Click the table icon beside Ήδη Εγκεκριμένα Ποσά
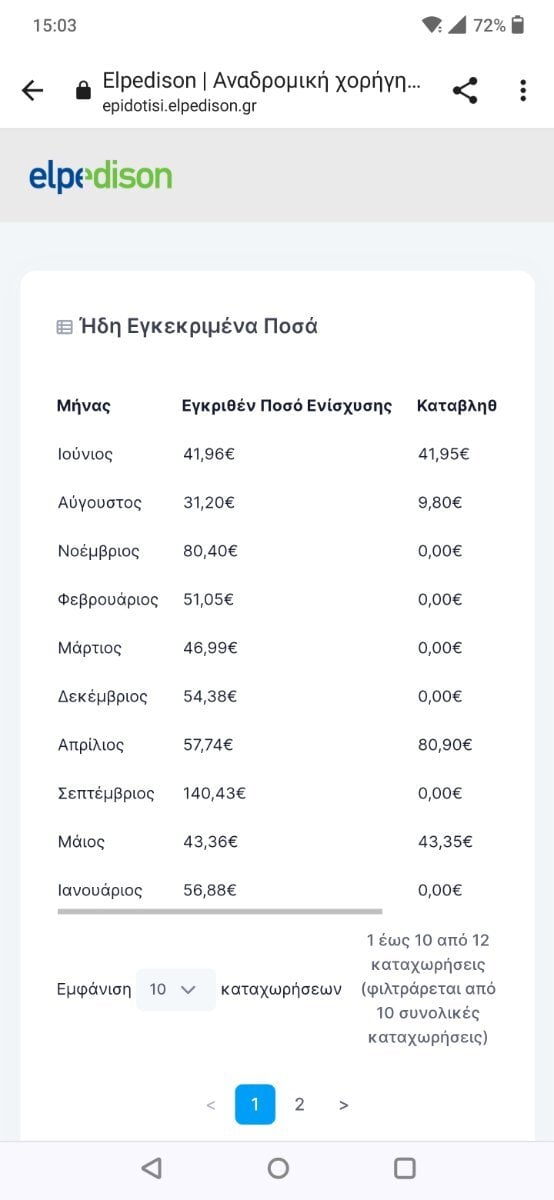Viewport: 554px width, 1200px height. click(x=64, y=327)
